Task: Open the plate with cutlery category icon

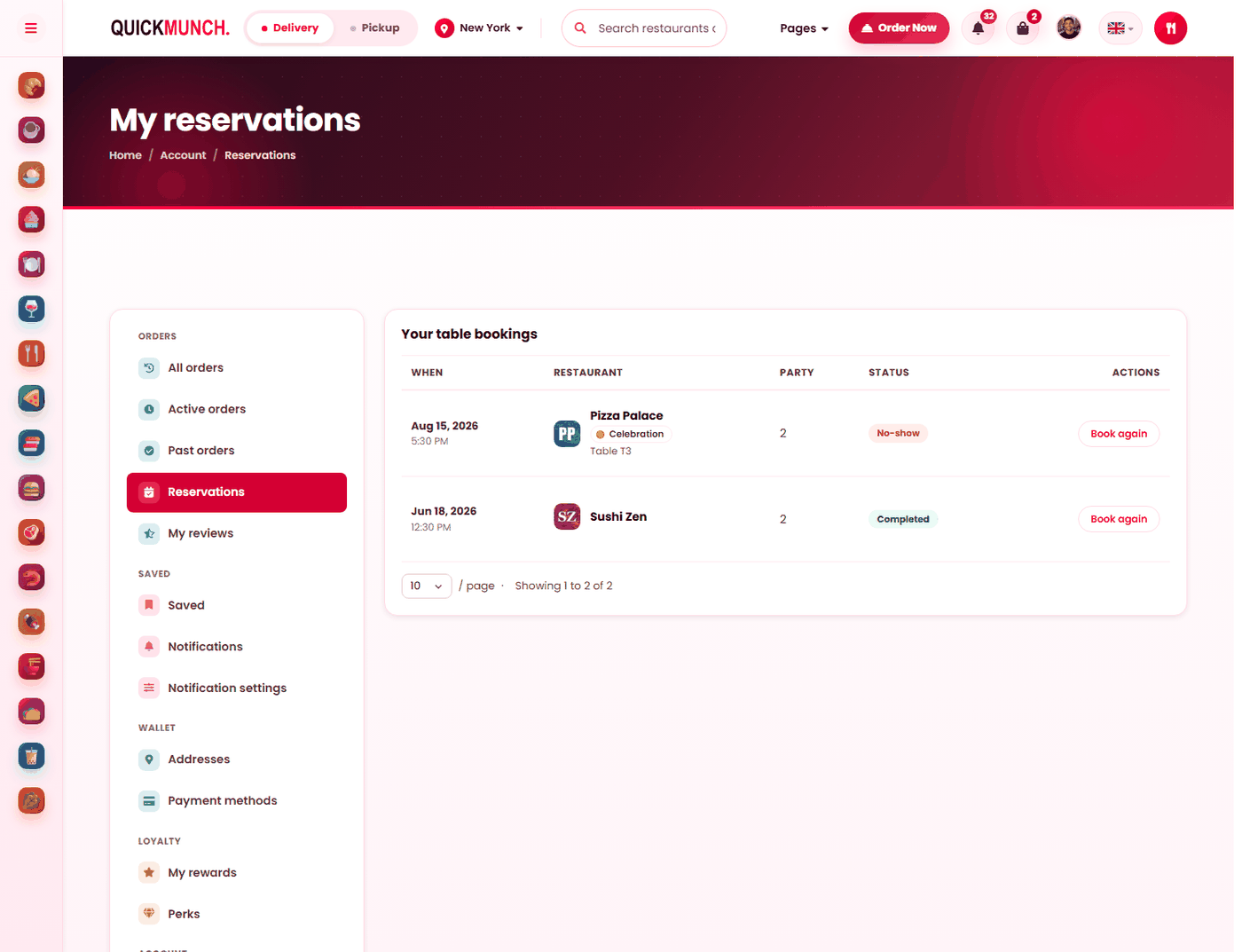Action: pyautogui.click(x=31, y=264)
